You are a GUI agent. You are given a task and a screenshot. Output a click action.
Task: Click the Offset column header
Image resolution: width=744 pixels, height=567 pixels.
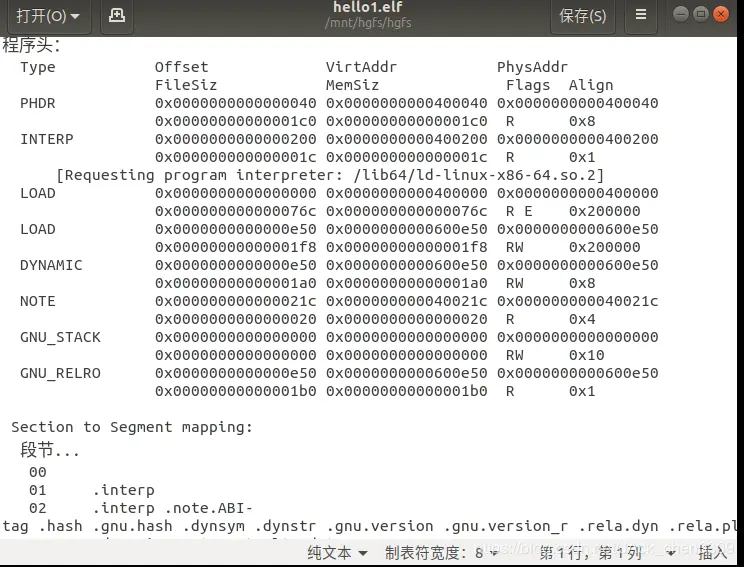click(181, 67)
